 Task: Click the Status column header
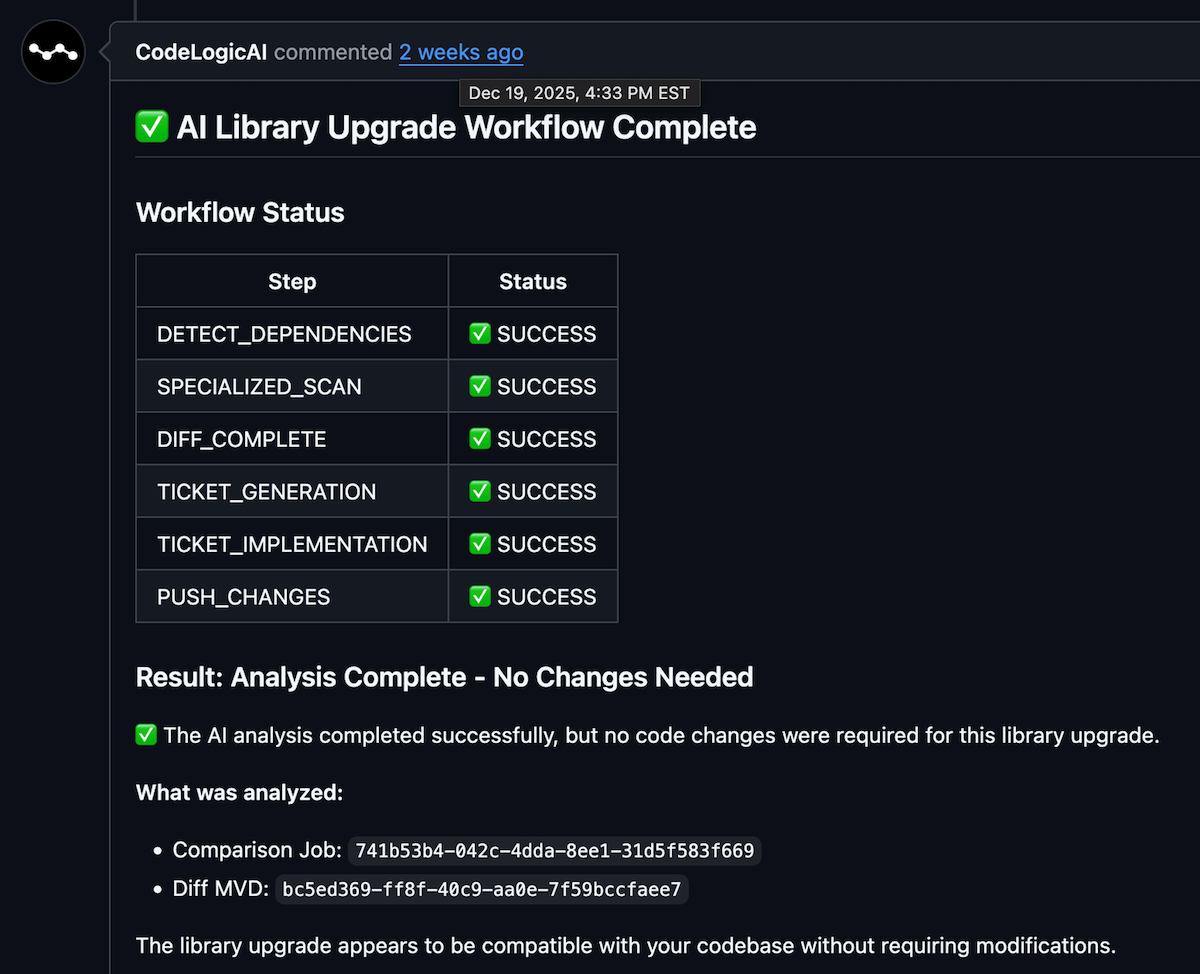point(533,282)
